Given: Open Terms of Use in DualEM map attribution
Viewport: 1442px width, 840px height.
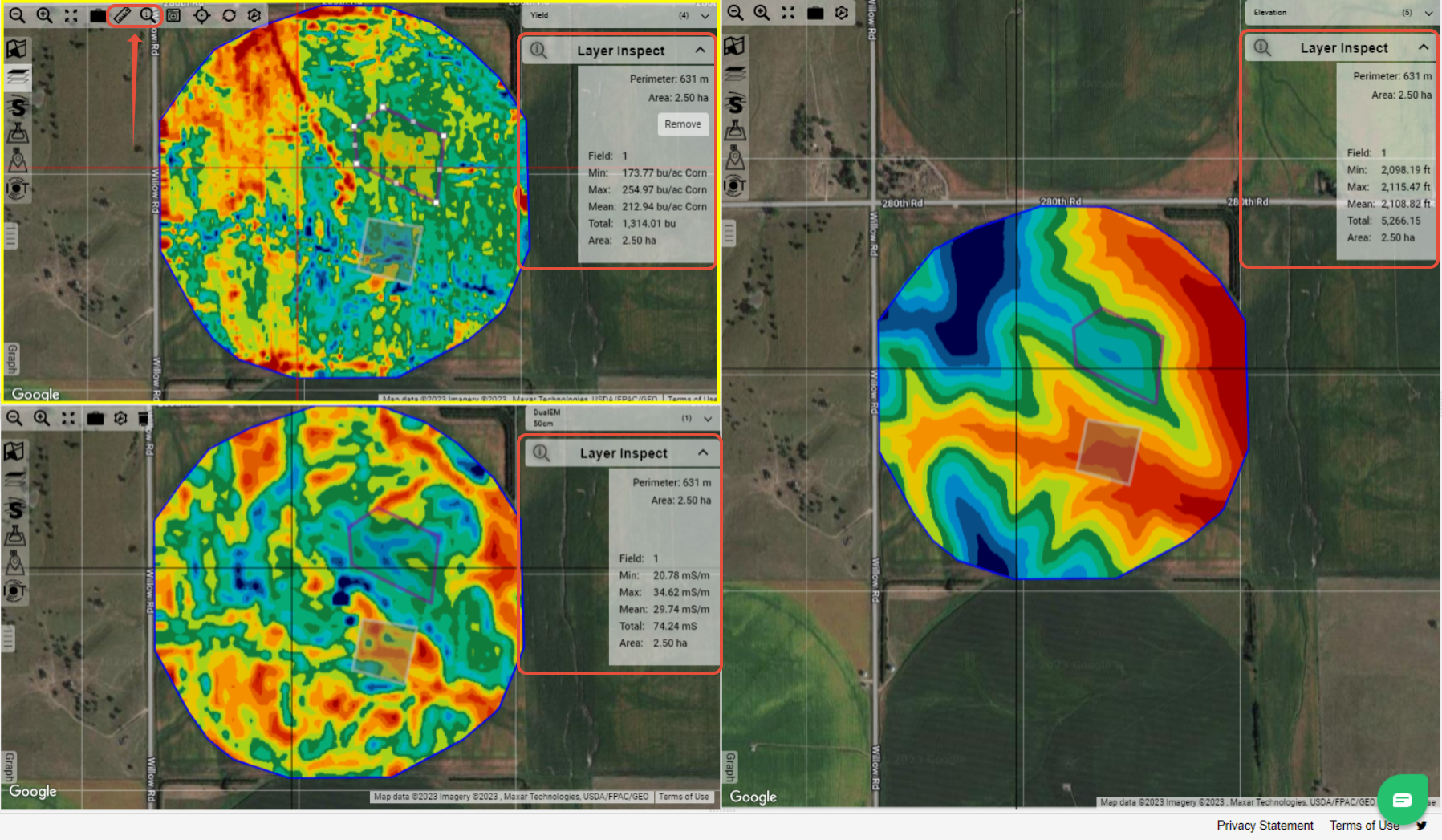Looking at the screenshot, I should (684, 797).
